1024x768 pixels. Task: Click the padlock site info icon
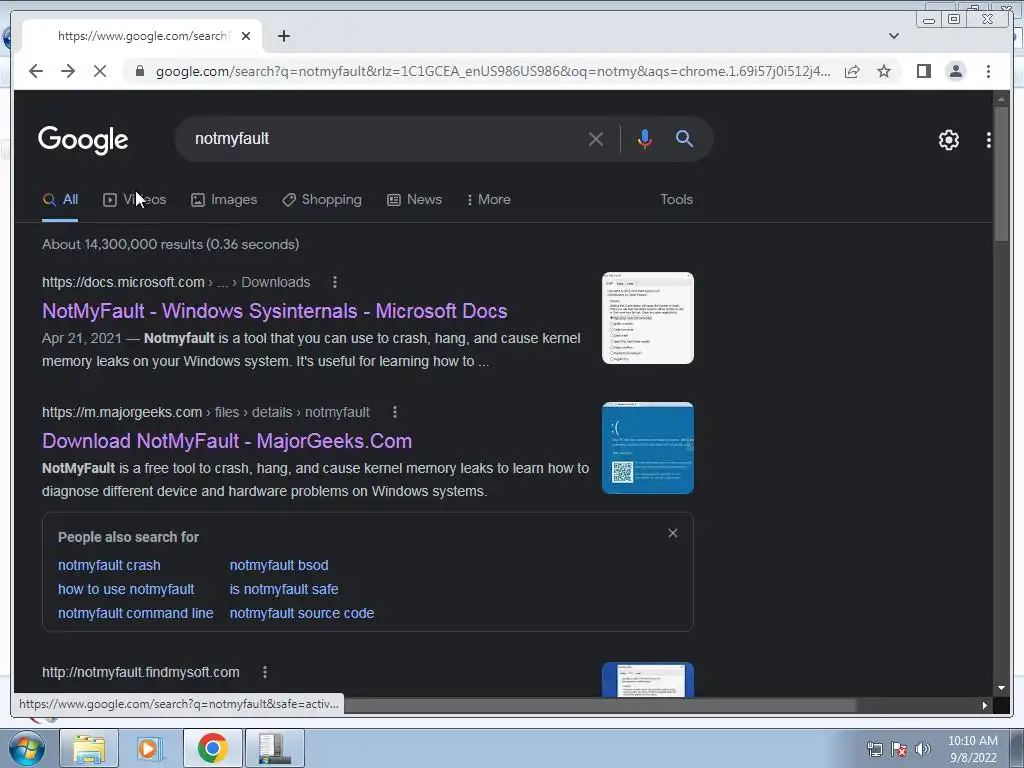[140, 71]
